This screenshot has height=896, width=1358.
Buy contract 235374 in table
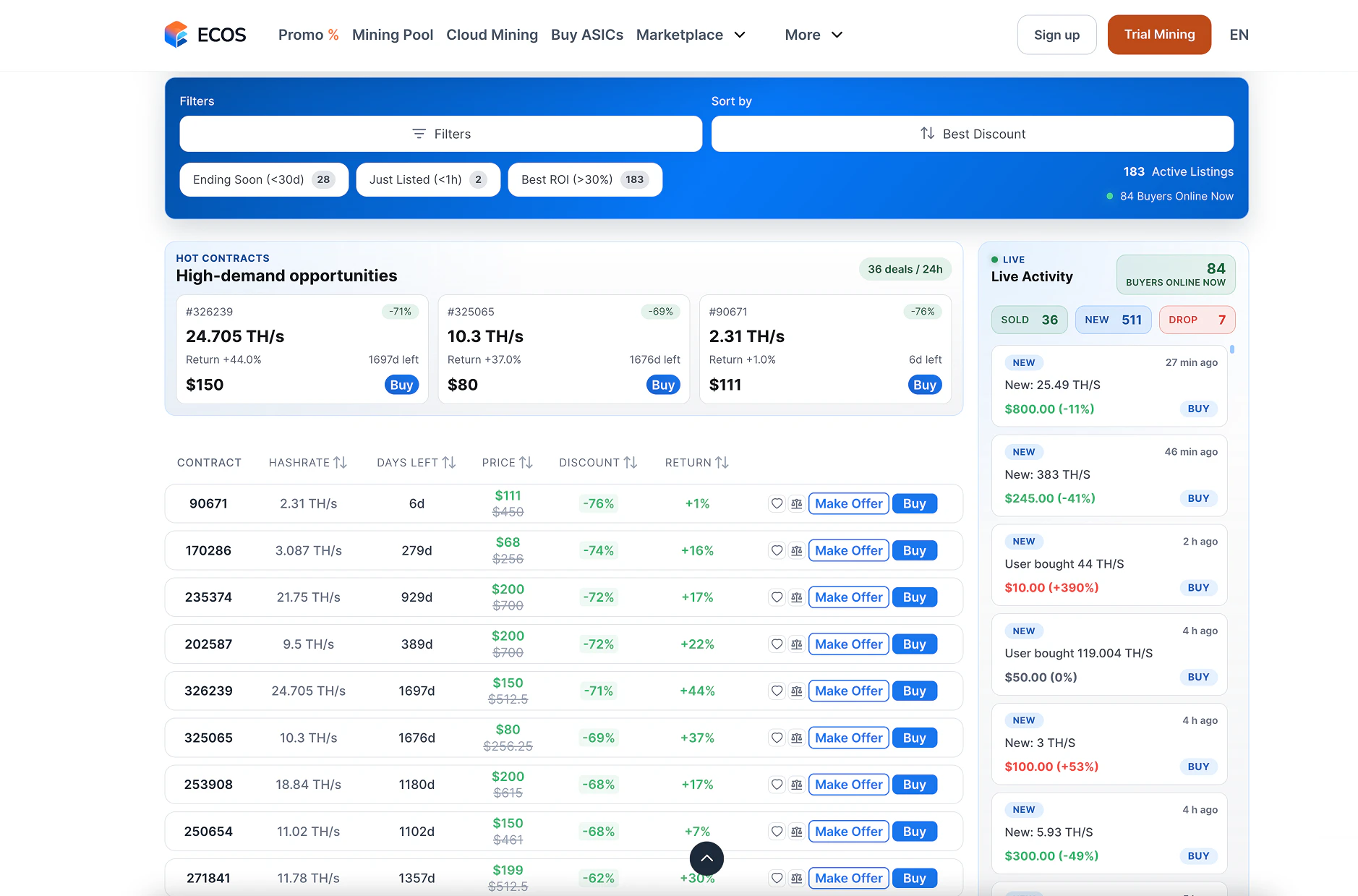click(x=915, y=597)
